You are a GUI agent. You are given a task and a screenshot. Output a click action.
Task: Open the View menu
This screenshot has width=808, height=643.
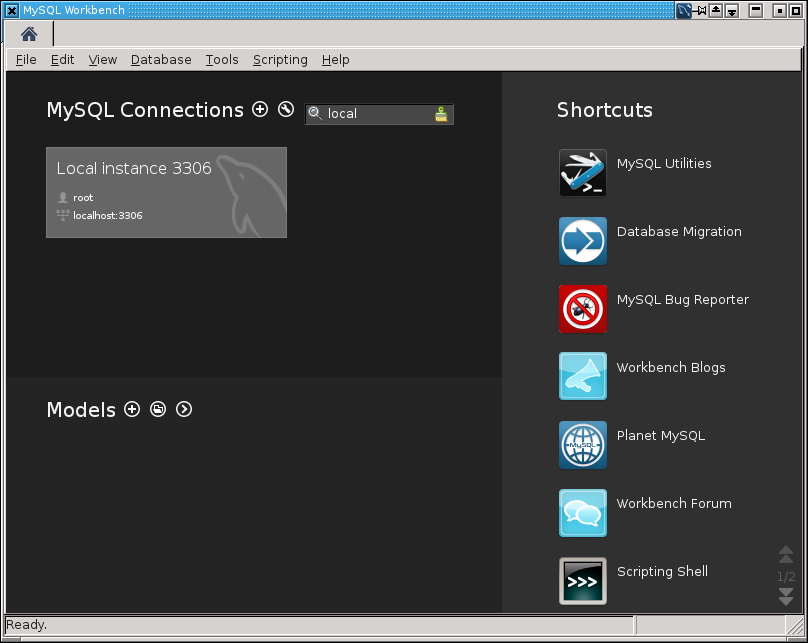click(x=103, y=60)
